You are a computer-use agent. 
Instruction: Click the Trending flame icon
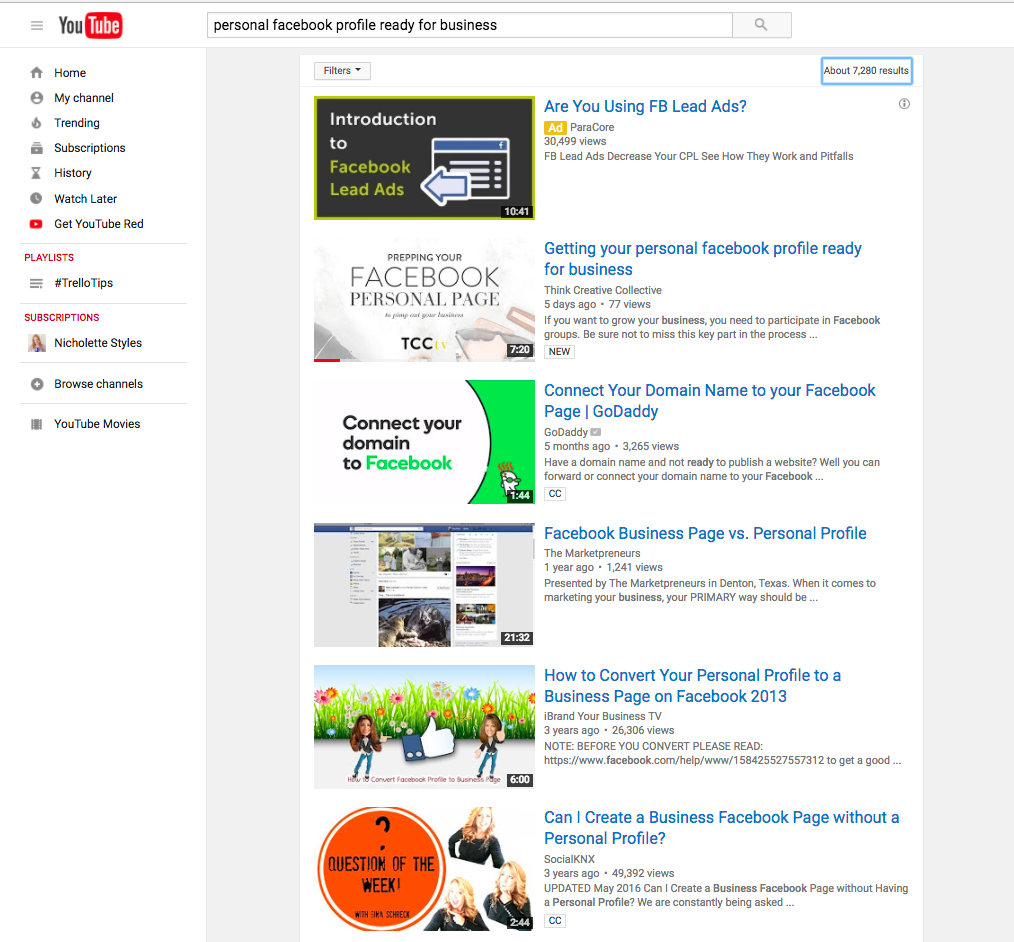tap(37, 123)
